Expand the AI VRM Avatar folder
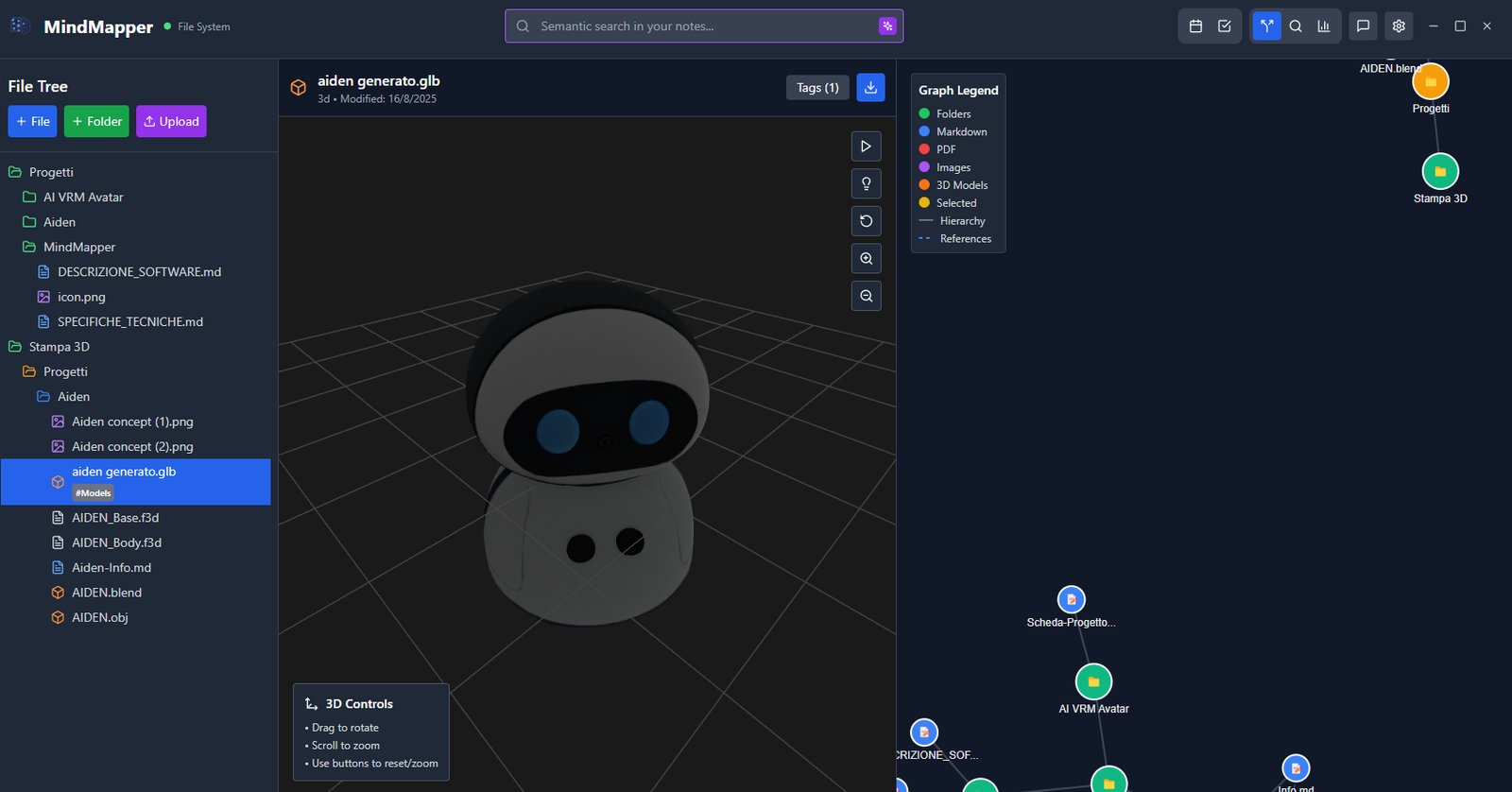1512x792 pixels. [83, 198]
